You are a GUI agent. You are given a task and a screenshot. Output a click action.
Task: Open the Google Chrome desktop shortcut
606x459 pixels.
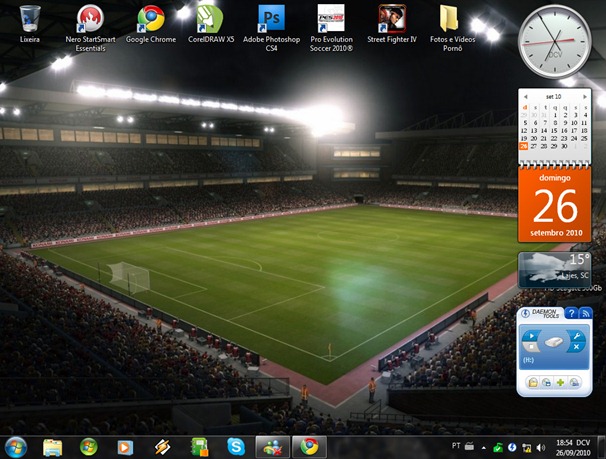(x=151, y=24)
